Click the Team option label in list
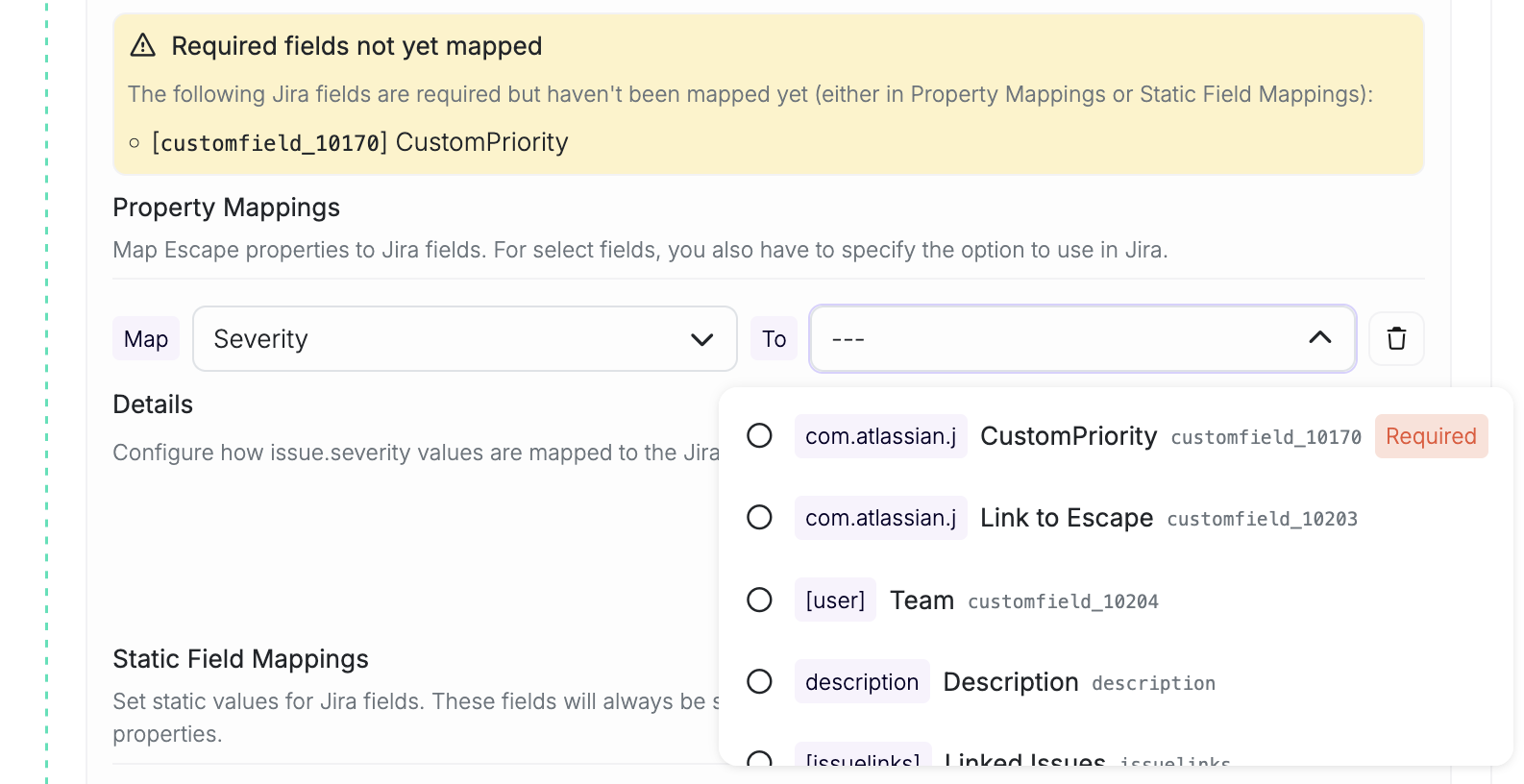Viewport: 1524px width, 784px height. coord(922,600)
